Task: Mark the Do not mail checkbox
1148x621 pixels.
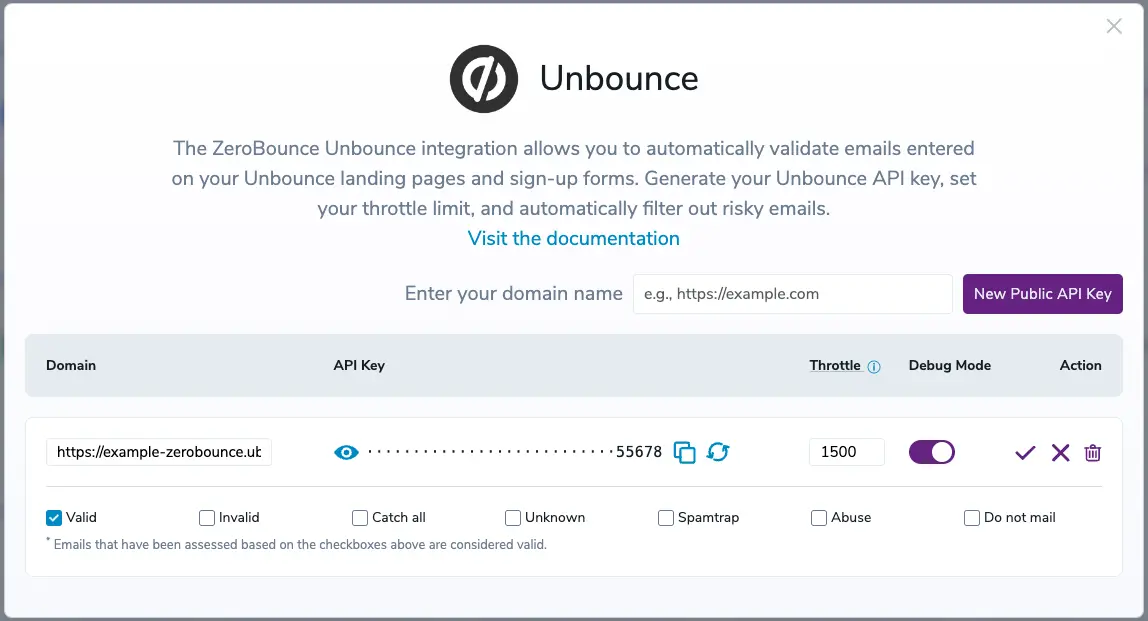Action: coord(972,518)
